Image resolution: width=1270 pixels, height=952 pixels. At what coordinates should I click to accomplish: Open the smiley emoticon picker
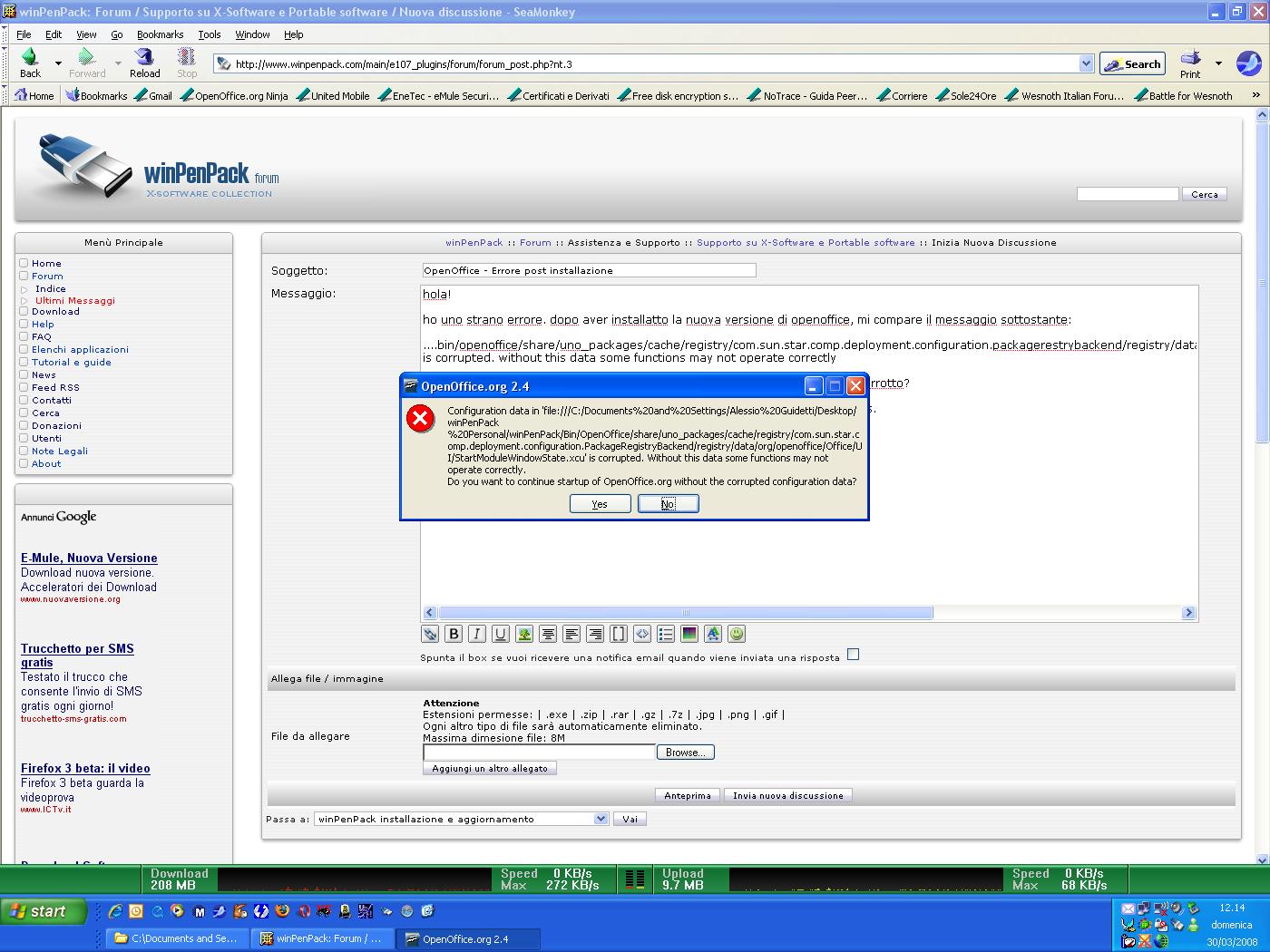[x=737, y=634]
